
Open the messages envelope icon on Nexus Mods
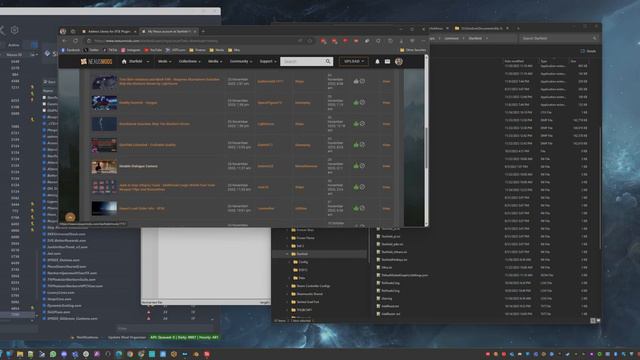click(387, 61)
